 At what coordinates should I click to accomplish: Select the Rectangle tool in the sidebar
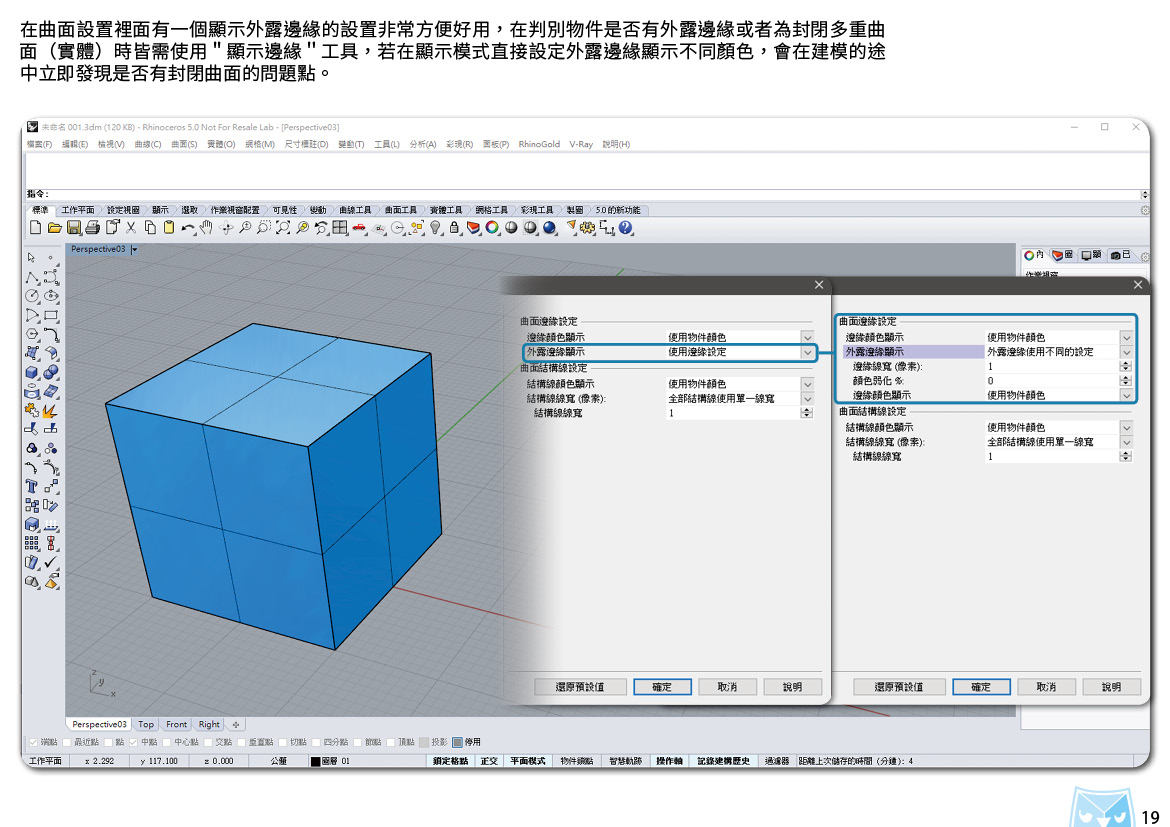point(51,316)
